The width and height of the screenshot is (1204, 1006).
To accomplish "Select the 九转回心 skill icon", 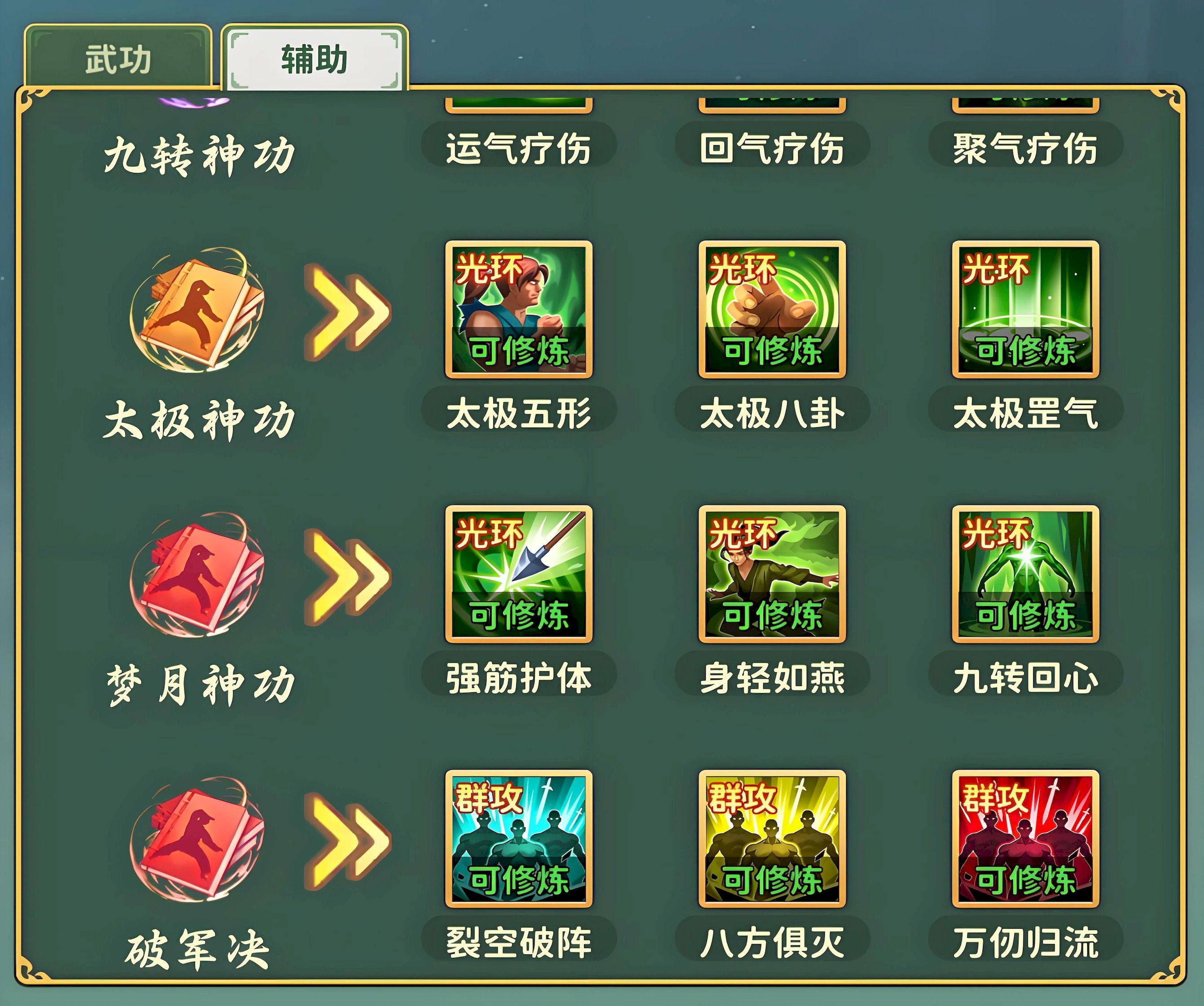I will 1025,574.
